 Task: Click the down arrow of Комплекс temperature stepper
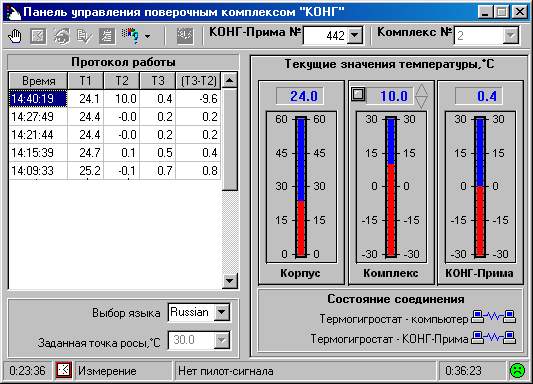[x=422, y=102]
